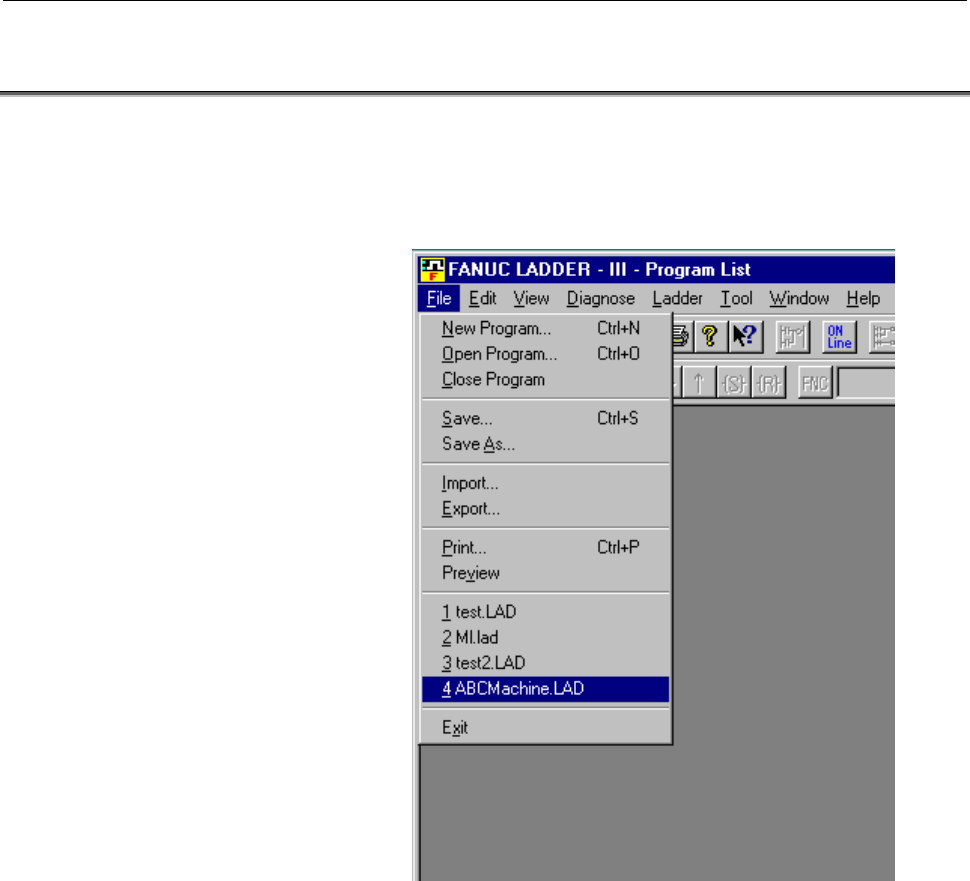Select Close Program menu entry
Viewport: 970px width, 881px height.
tap(546, 379)
